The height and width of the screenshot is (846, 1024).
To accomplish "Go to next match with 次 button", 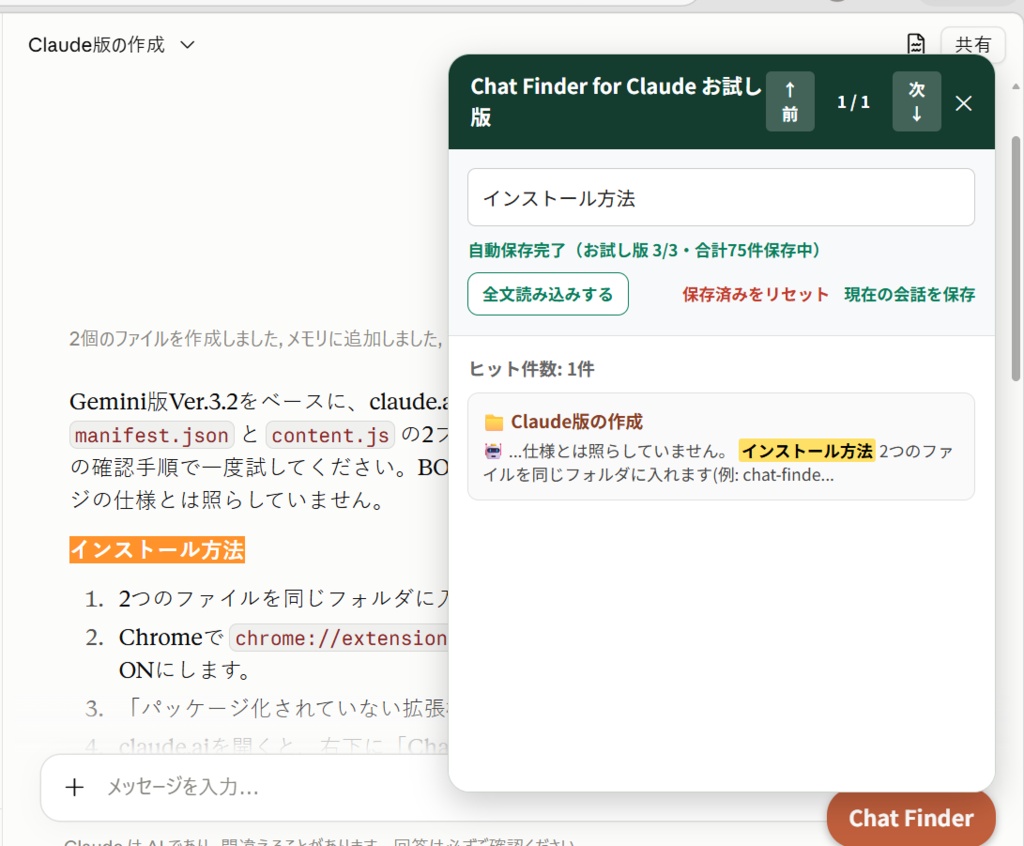I will (x=916, y=101).
